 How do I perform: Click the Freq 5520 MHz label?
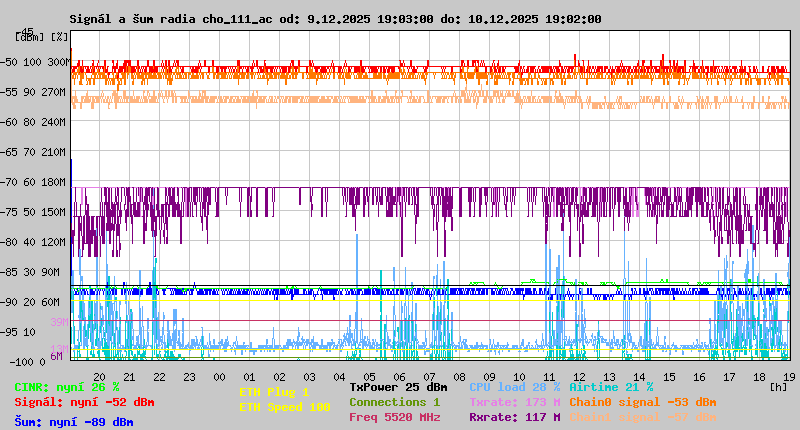[x=394, y=417]
